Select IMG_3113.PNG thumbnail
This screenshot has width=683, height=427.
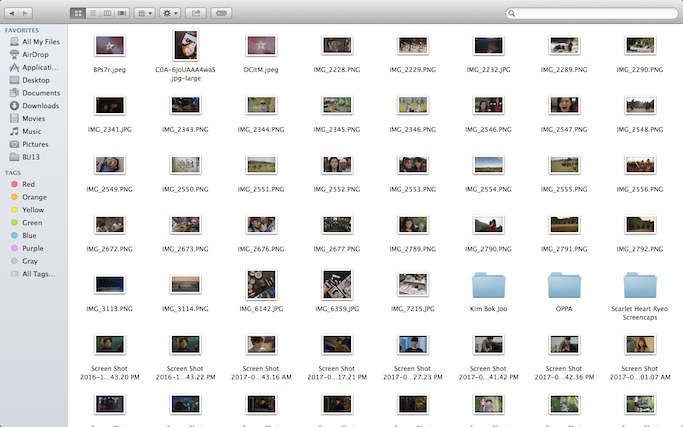click(x=110, y=285)
